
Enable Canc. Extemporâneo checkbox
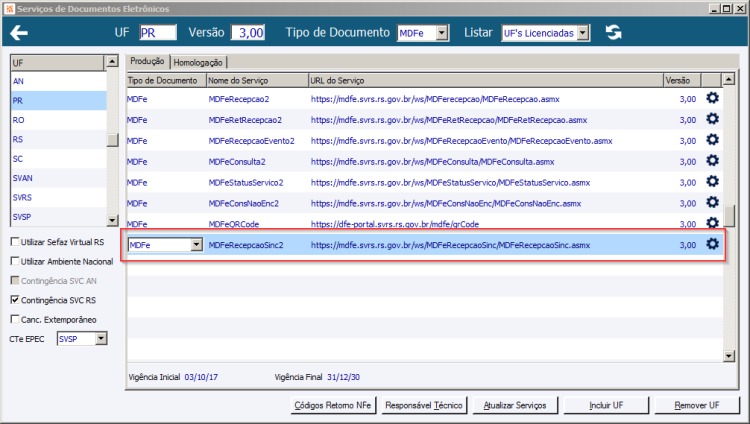click(x=15, y=319)
